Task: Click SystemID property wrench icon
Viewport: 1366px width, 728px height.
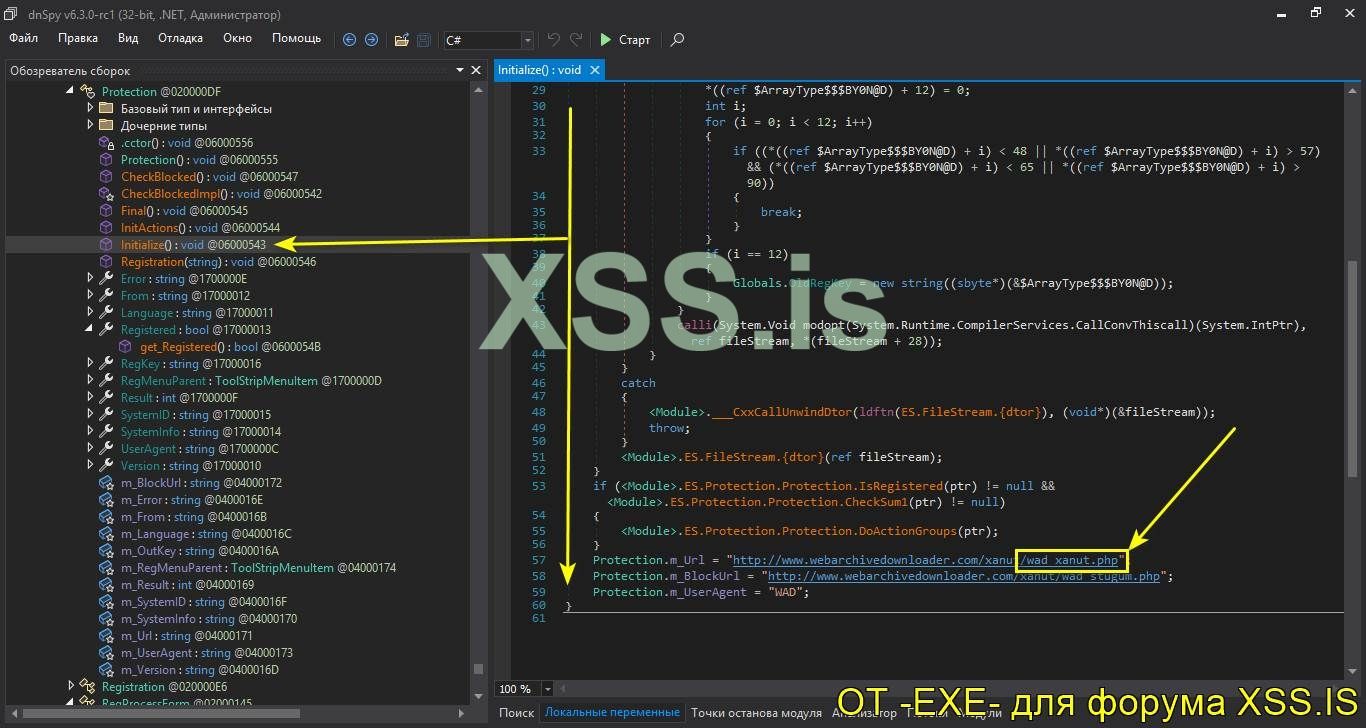Action: [106, 414]
